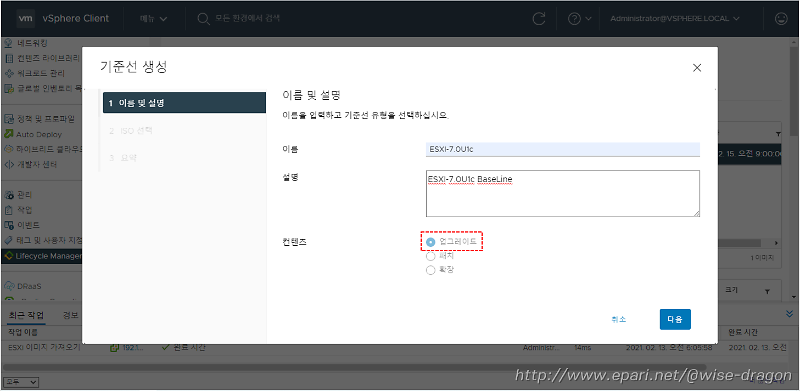Click the 크기 column header
Viewport: 800px width, 391px height.
(731, 290)
